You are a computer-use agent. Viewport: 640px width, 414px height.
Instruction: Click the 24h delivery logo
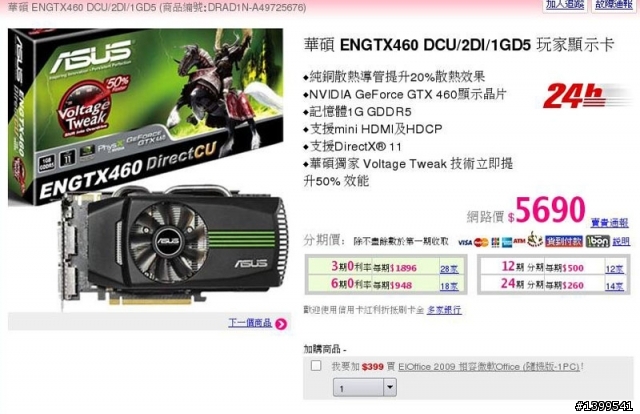pos(586,96)
